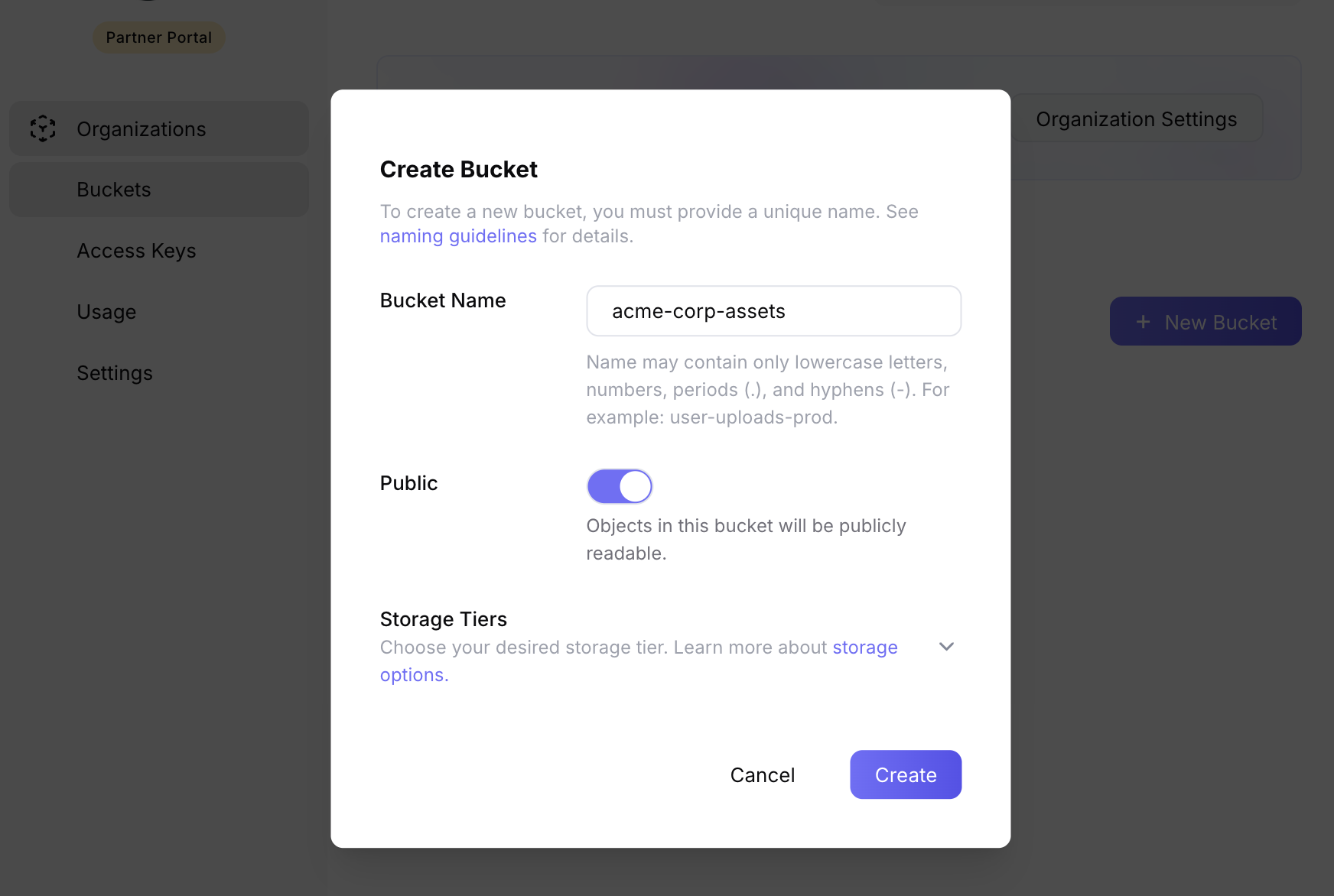
Task: Open Usage in the sidebar
Action: (x=106, y=312)
